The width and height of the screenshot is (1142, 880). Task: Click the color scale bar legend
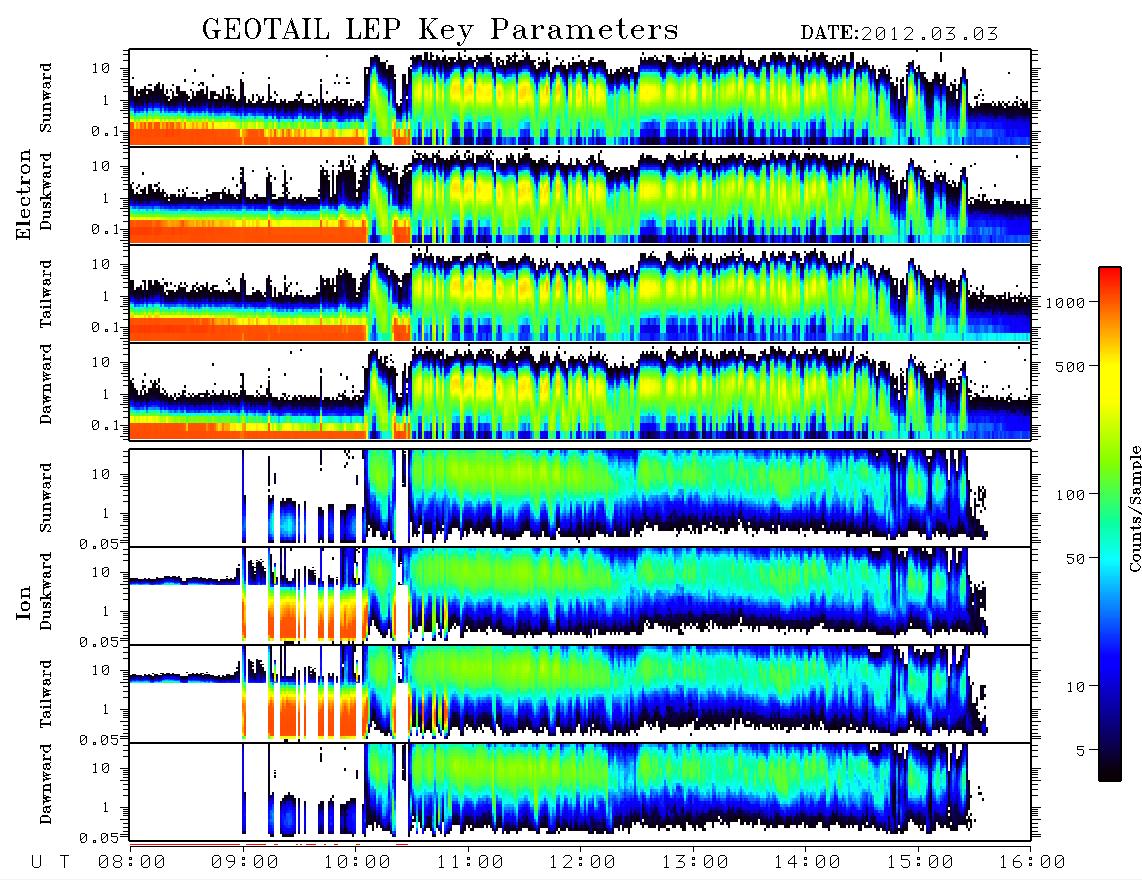click(x=1109, y=524)
